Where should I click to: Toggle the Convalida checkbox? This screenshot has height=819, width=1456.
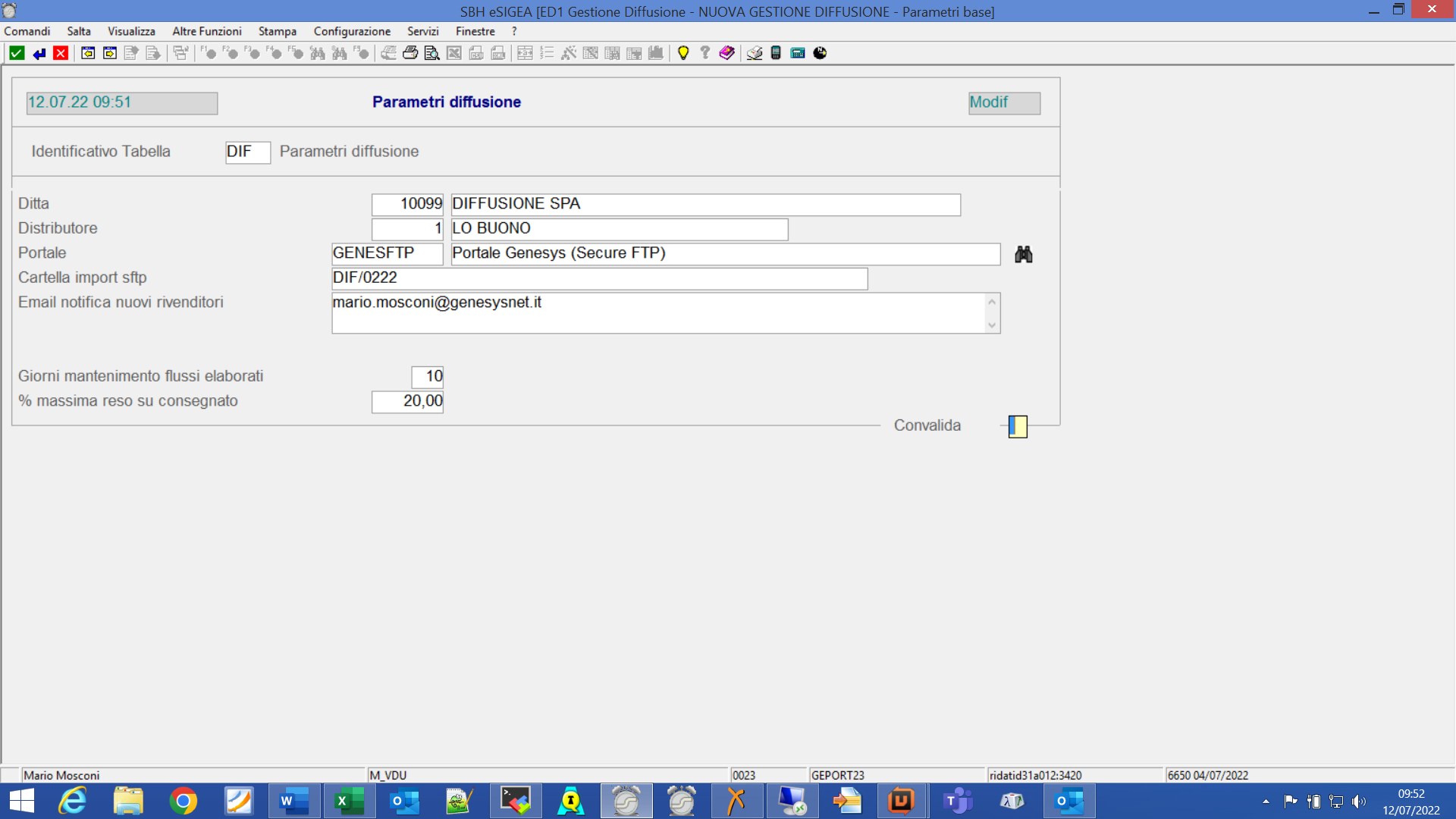[x=1018, y=426]
